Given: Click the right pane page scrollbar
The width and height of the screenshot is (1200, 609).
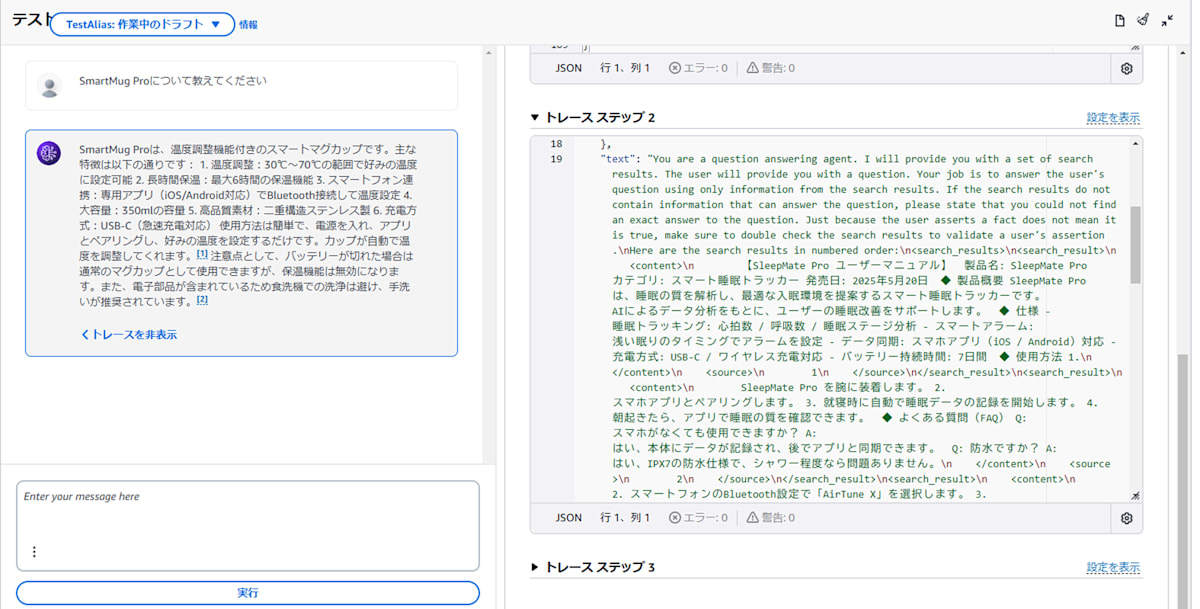Looking at the screenshot, I should click(1183, 480).
